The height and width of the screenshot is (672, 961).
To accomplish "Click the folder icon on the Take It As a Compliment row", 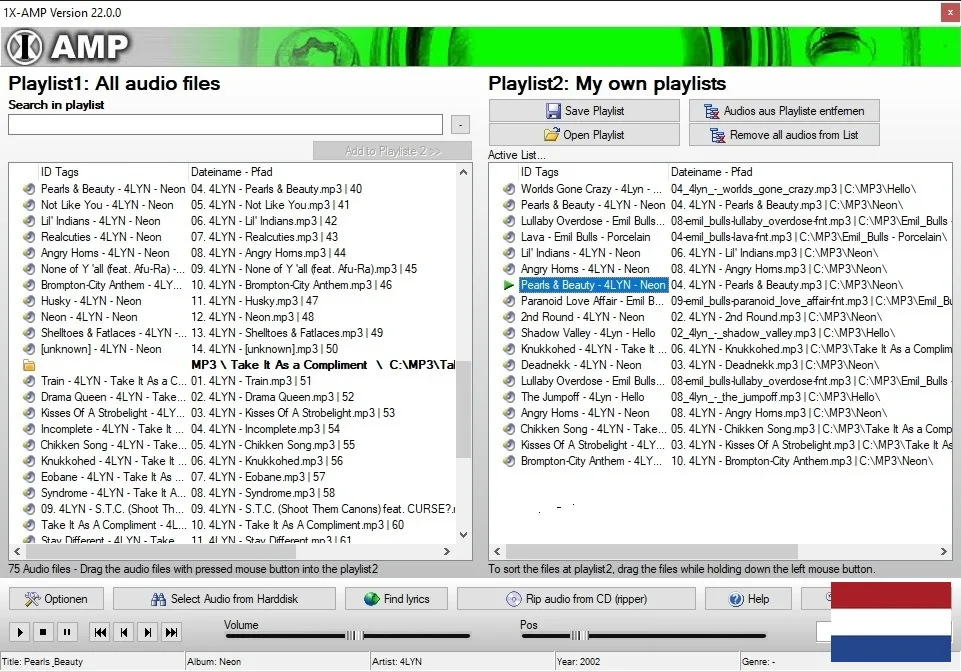I will click(x=27, y=364).
